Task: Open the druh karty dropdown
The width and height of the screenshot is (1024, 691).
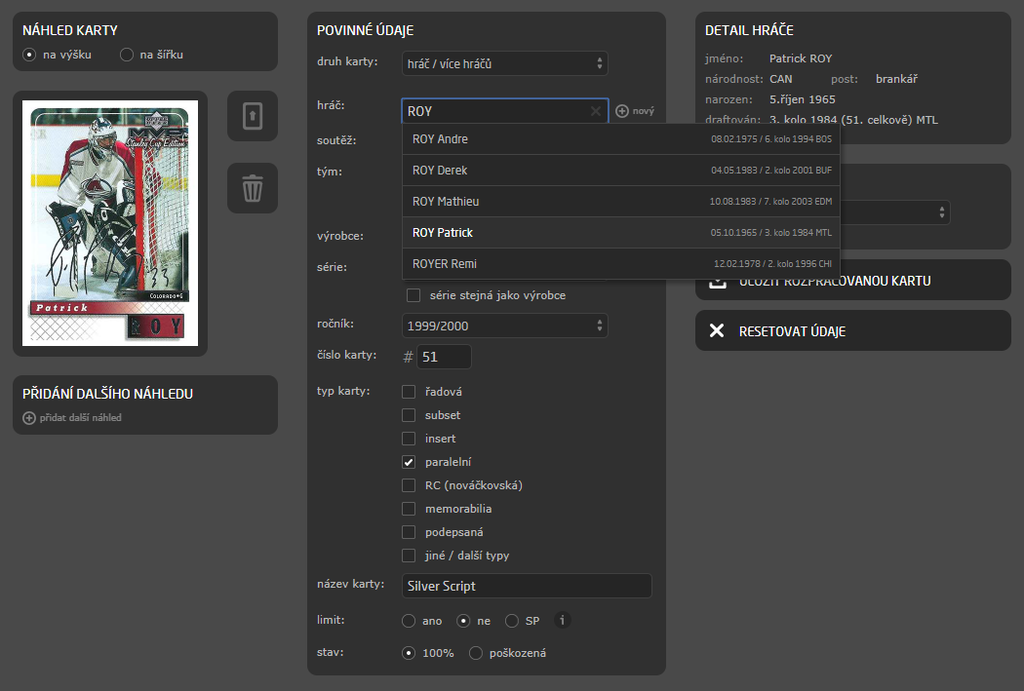Action: pos(505,63)
